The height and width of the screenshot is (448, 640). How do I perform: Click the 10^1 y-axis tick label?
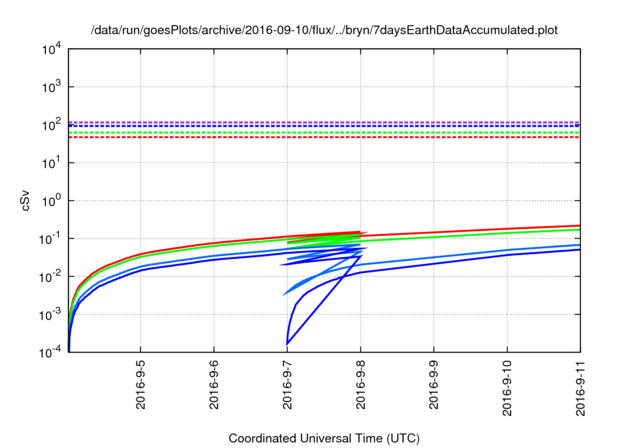pyautogui.click(x=51, y=162)
